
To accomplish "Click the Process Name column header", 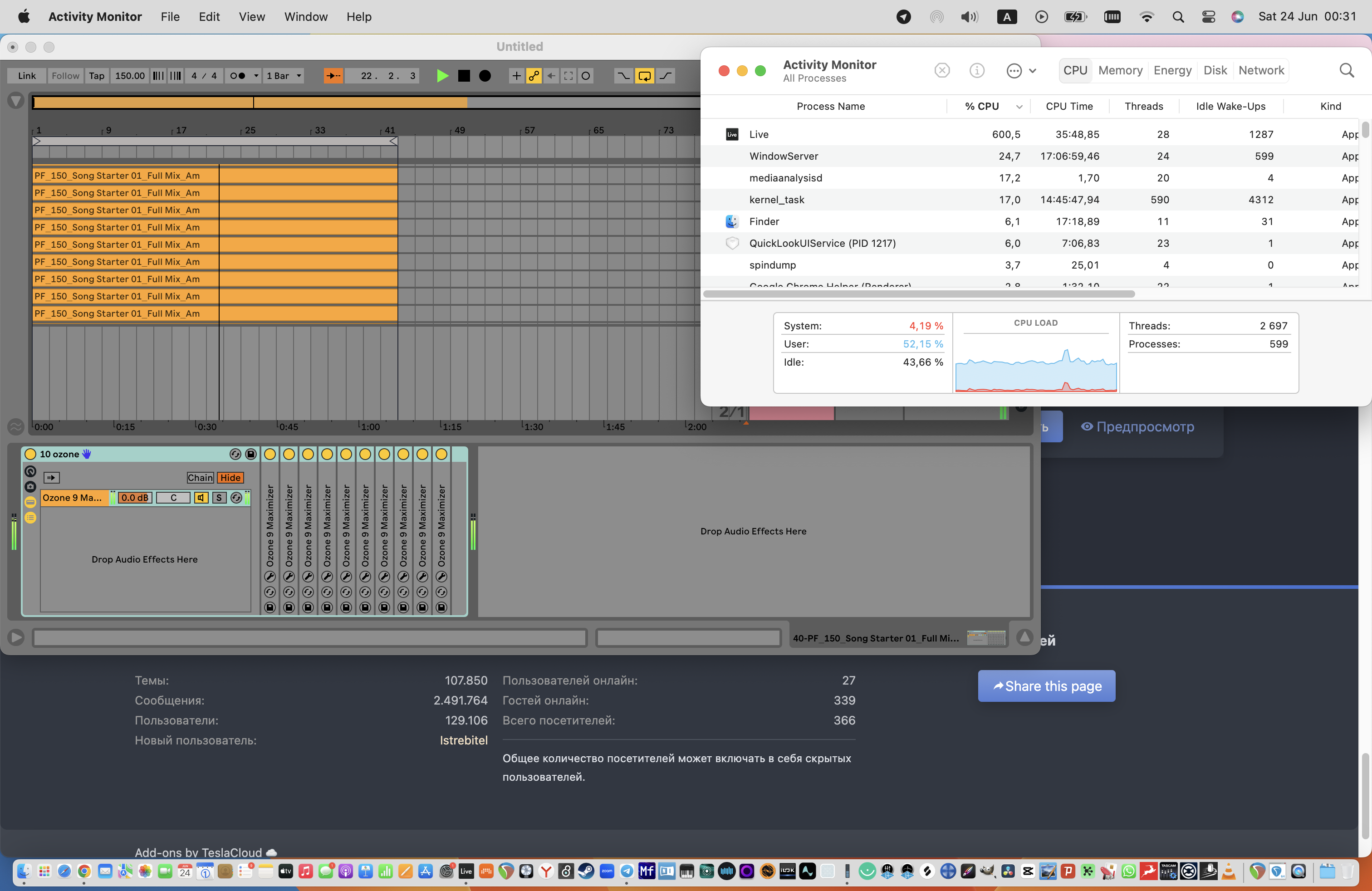I will click(x=831, y=106).
